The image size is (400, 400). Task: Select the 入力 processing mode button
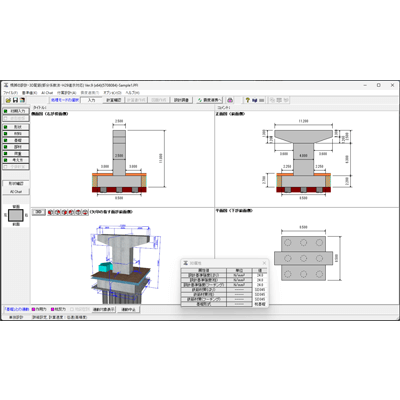[x=91, y=100]
